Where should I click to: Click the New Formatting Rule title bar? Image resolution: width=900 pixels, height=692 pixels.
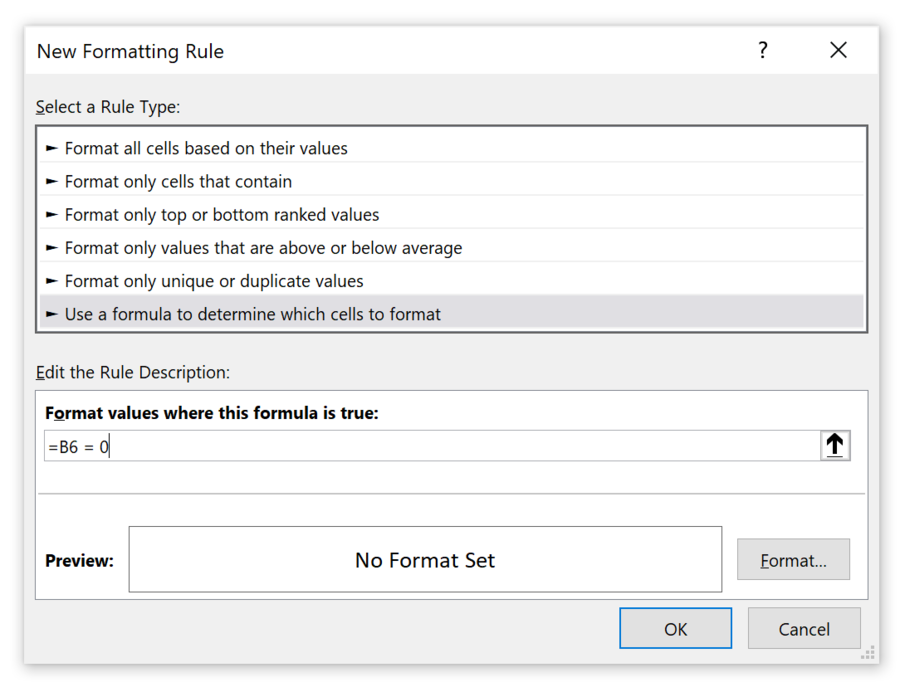coord(129,50)
